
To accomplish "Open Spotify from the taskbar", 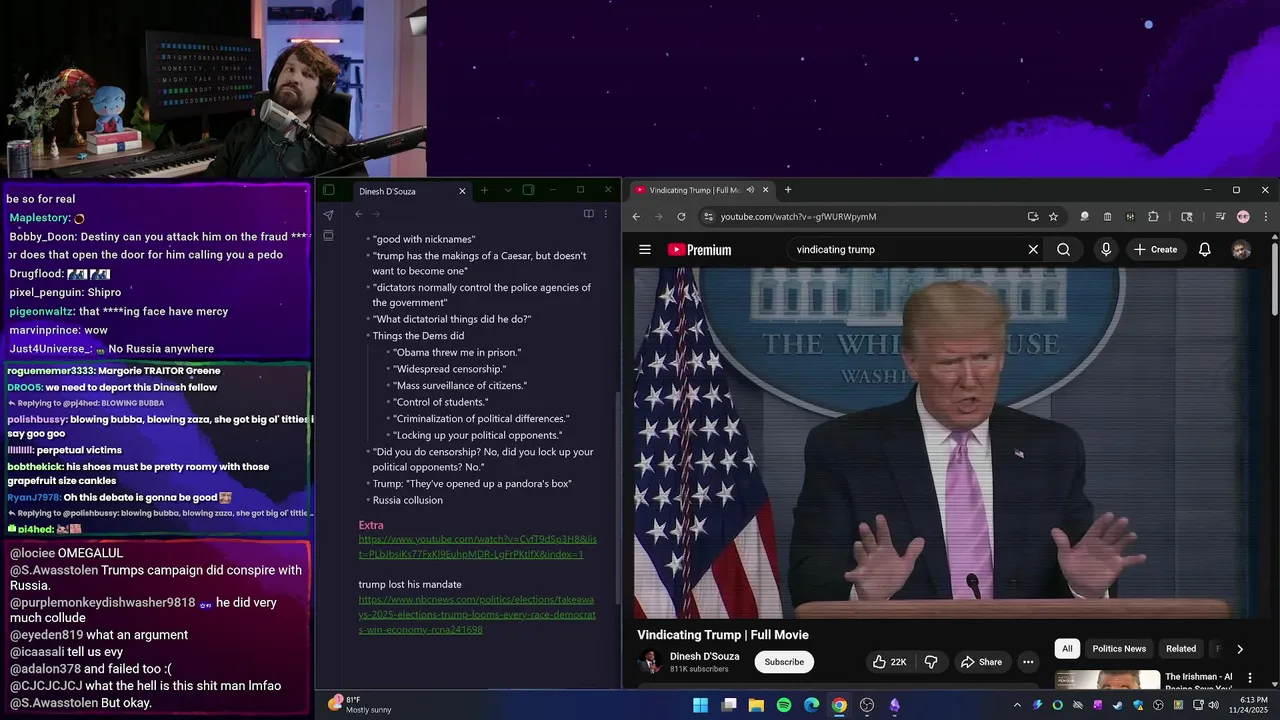I will coord(784,705).
